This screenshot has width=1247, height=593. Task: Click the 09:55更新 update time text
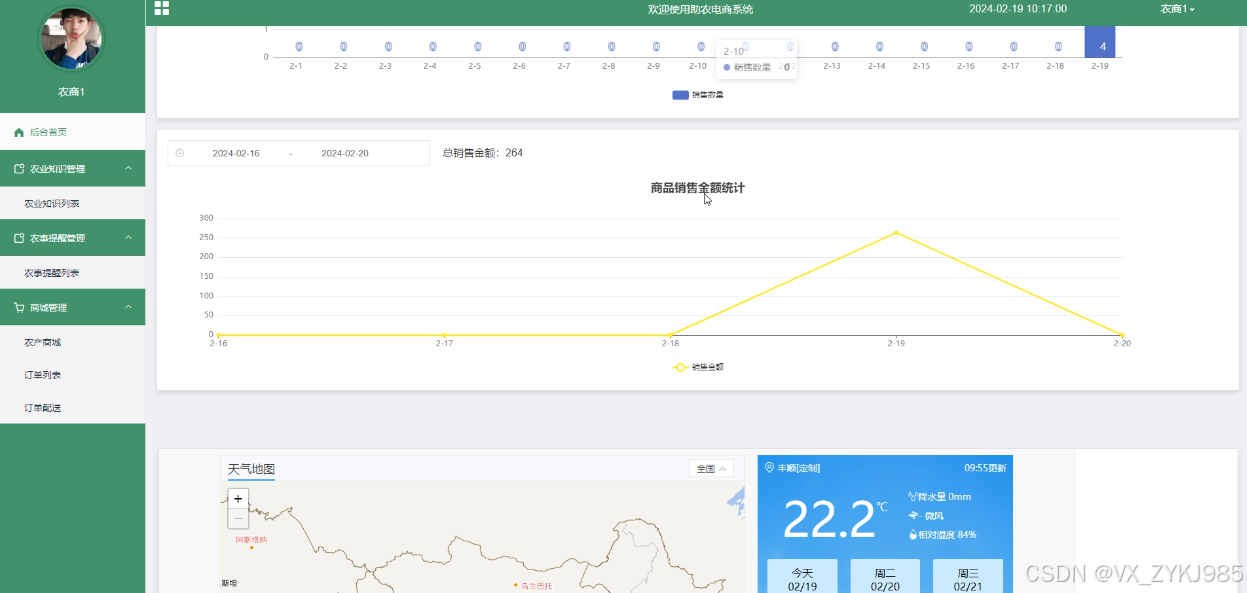click(x=985, y=467)
